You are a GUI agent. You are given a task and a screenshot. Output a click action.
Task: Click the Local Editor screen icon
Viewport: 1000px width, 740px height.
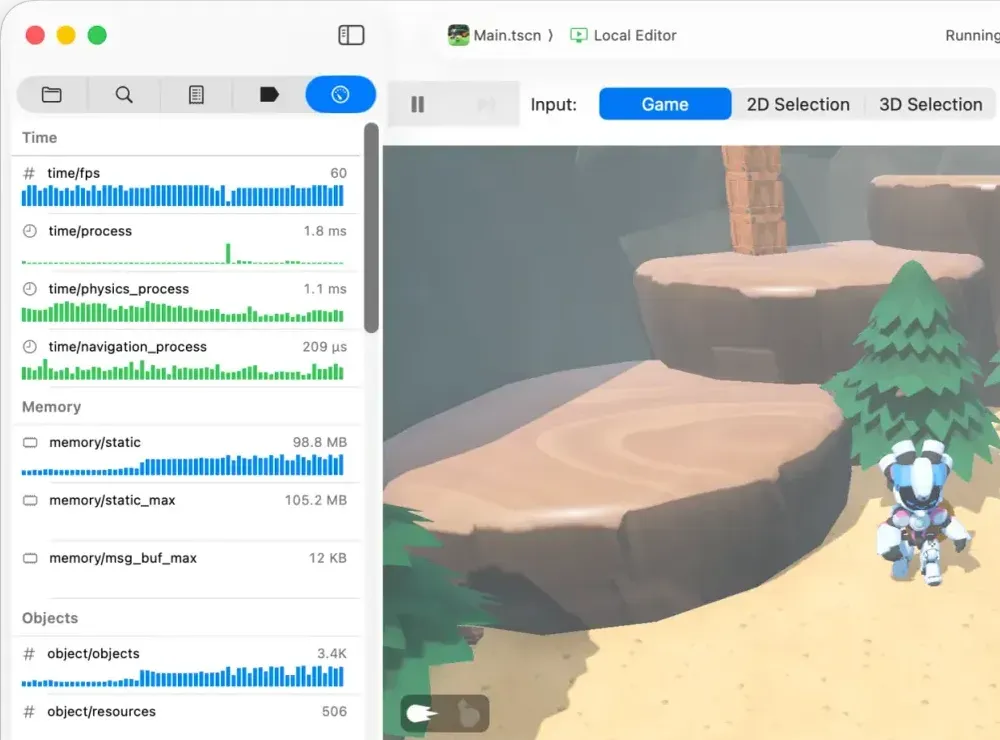point(578,35)
